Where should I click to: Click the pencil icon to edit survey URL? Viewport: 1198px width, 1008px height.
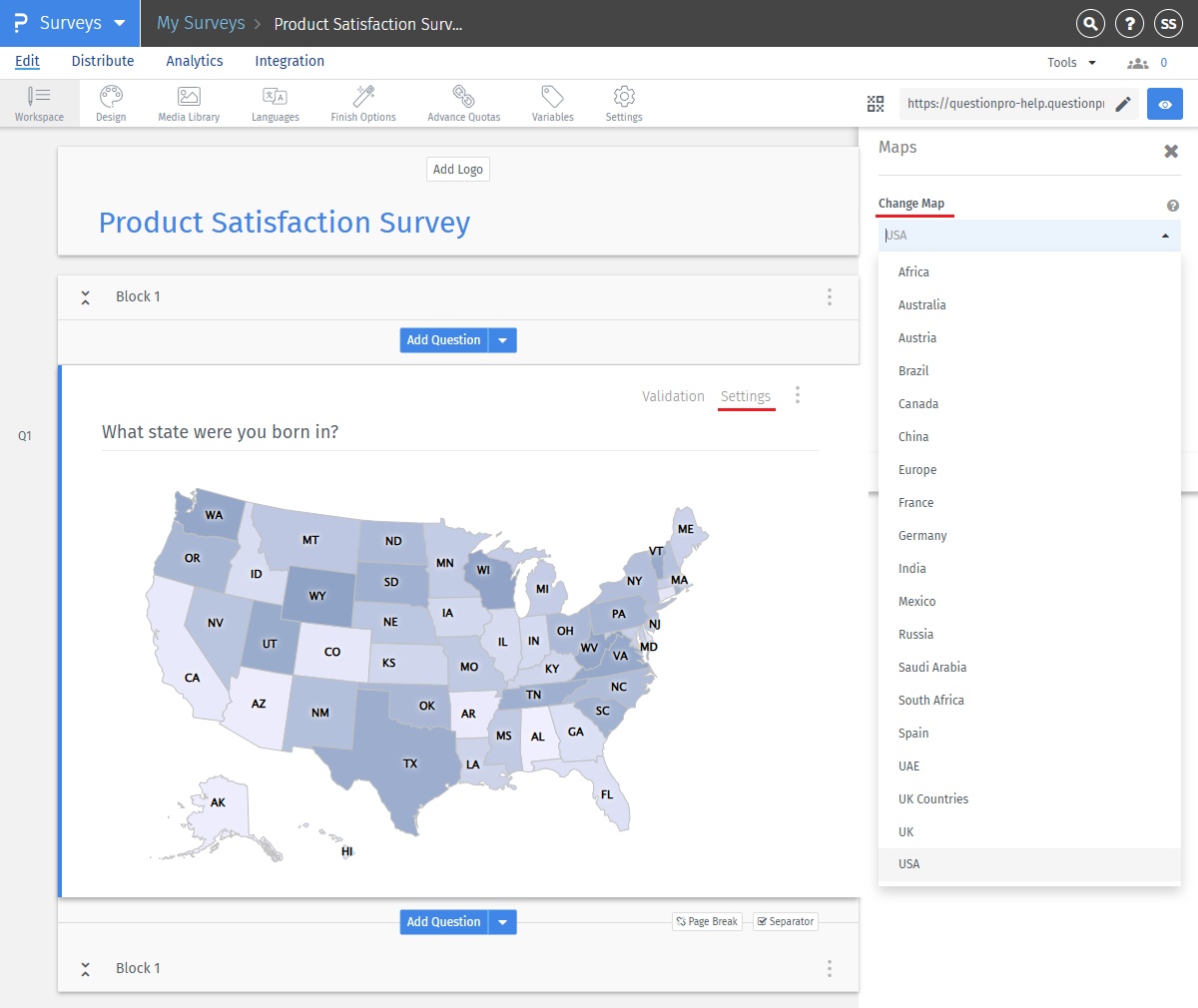coord(1123,103)
